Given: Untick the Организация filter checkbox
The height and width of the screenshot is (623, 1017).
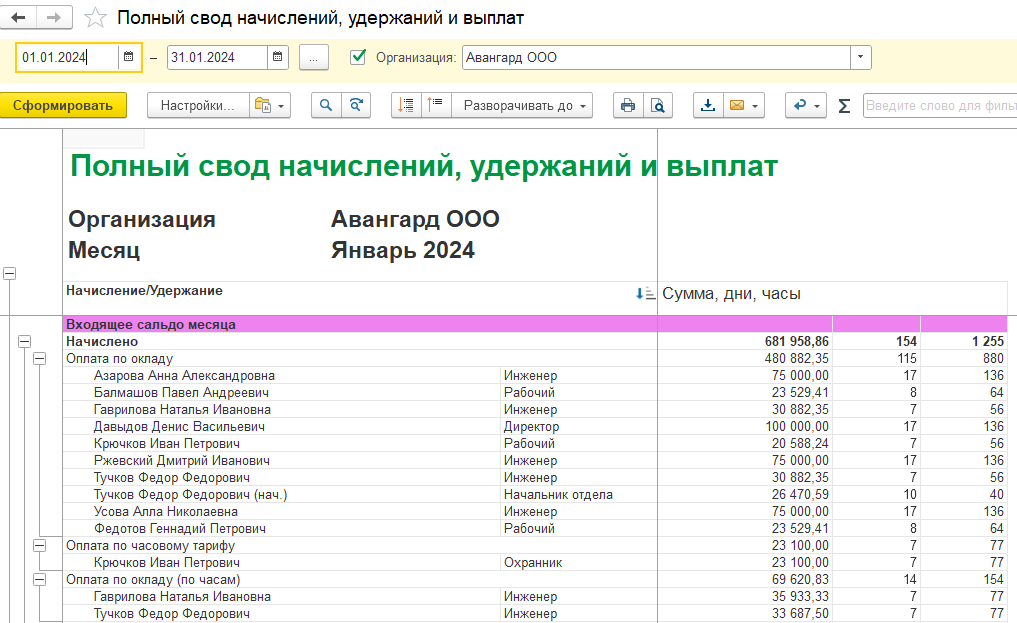Looking at the screenshot, I should (x=358, y=57).
